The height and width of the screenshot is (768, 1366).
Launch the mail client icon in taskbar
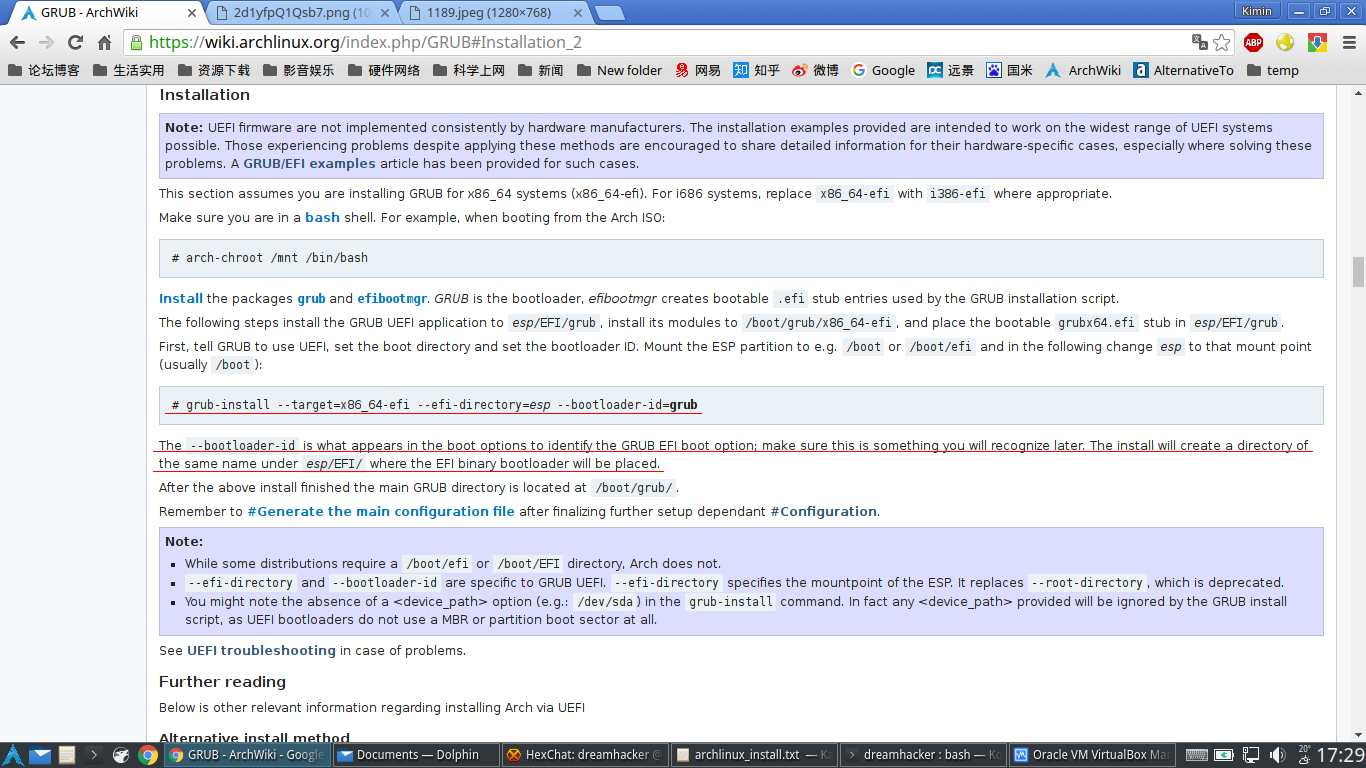[40, 755]
